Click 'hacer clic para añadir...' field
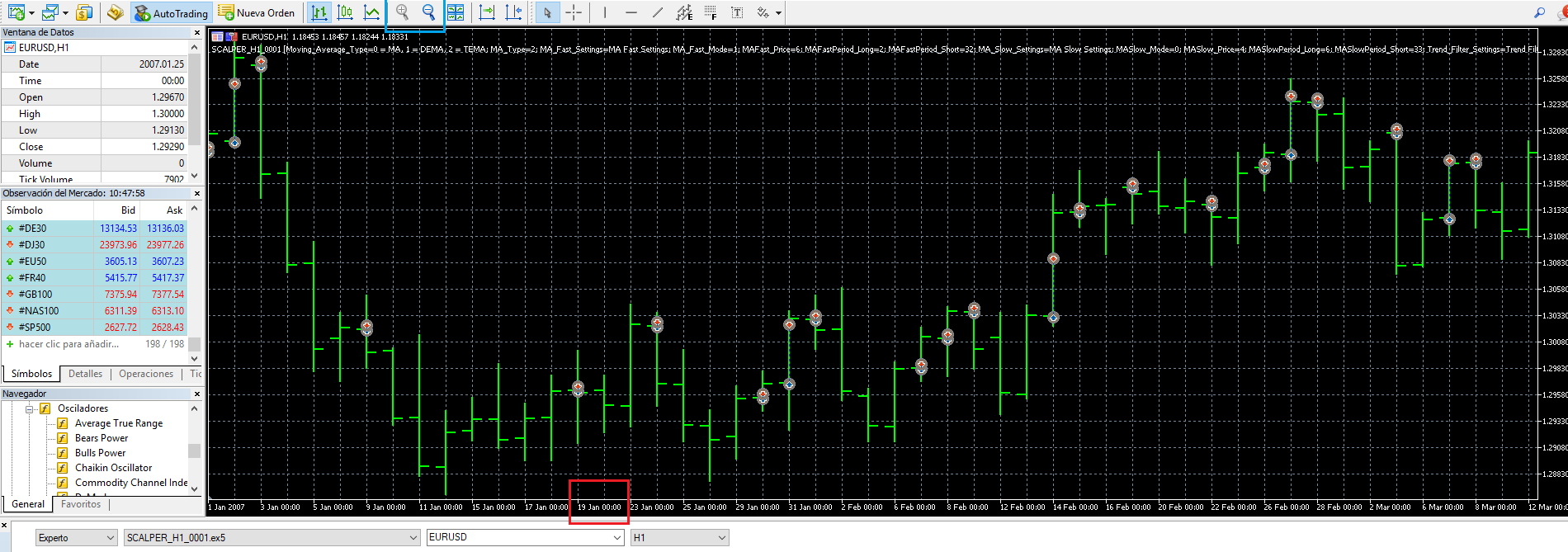1568x552 pixels. (68, 344)
